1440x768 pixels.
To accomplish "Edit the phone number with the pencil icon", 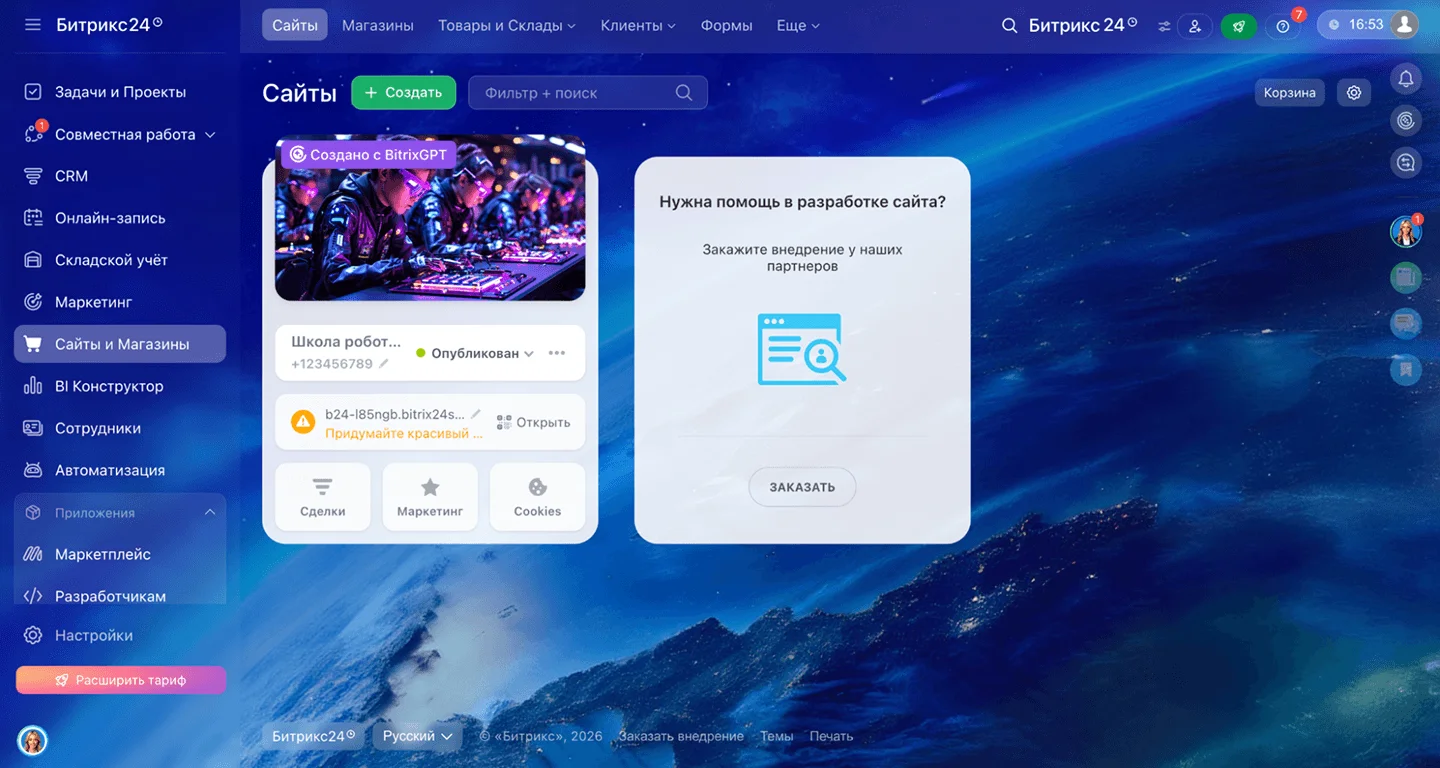I will (x=383, y=364).
